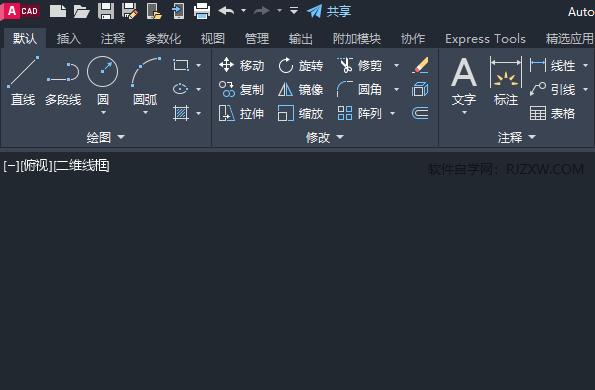
Task: Open the Express Tools tab
Action: tap(485, 39)
